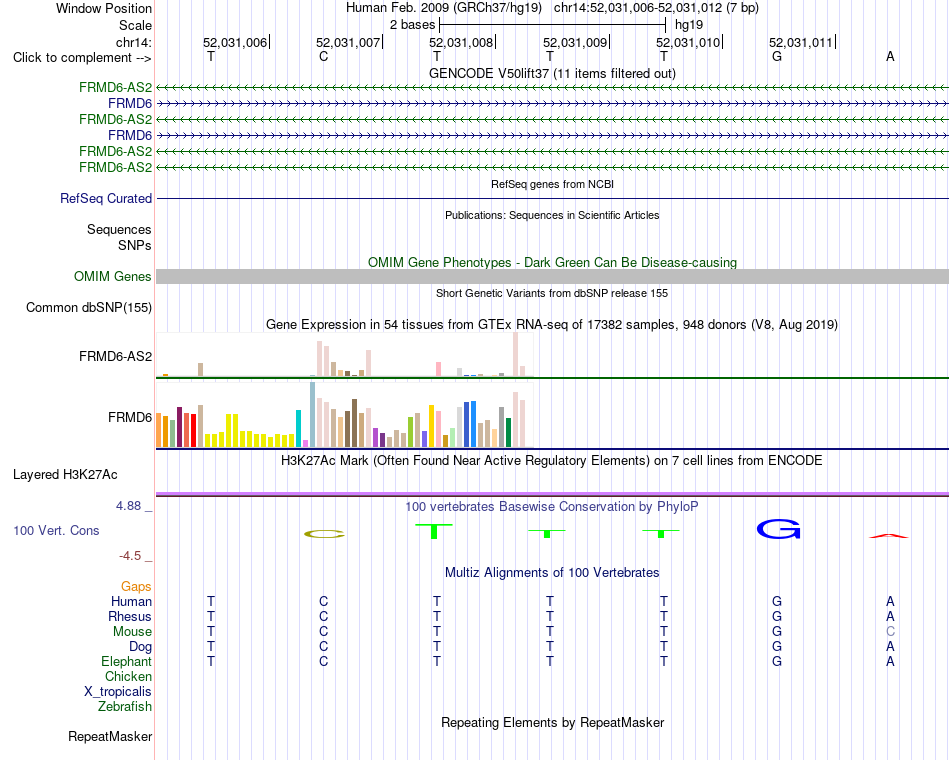Image resolution: width=950 pixels, height=760 pixels.
Task: Open Repeating Elements by RepeatMasker title
Action: click(x=552, y=722)
